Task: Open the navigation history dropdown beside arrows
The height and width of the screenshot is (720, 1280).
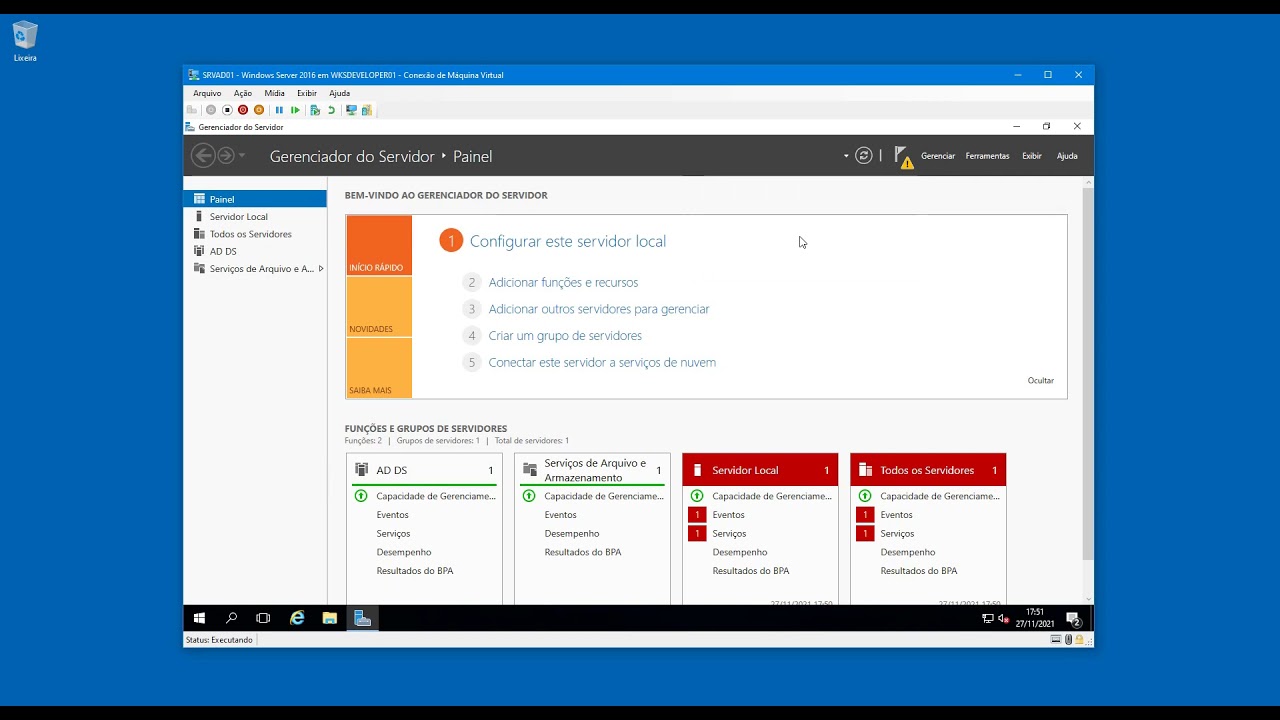Action: (x=242, y=156)
